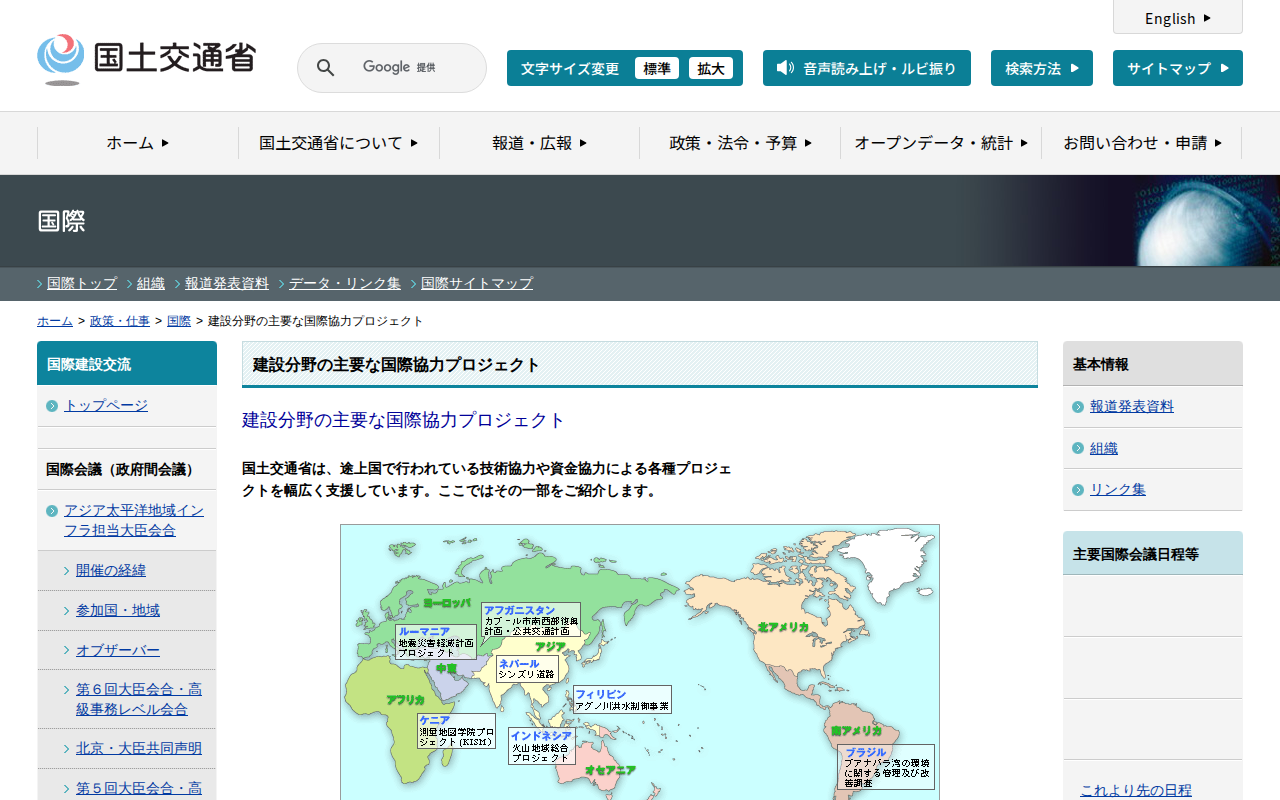Click chevron icon beside 開催の経緯

tap(67, 571)
